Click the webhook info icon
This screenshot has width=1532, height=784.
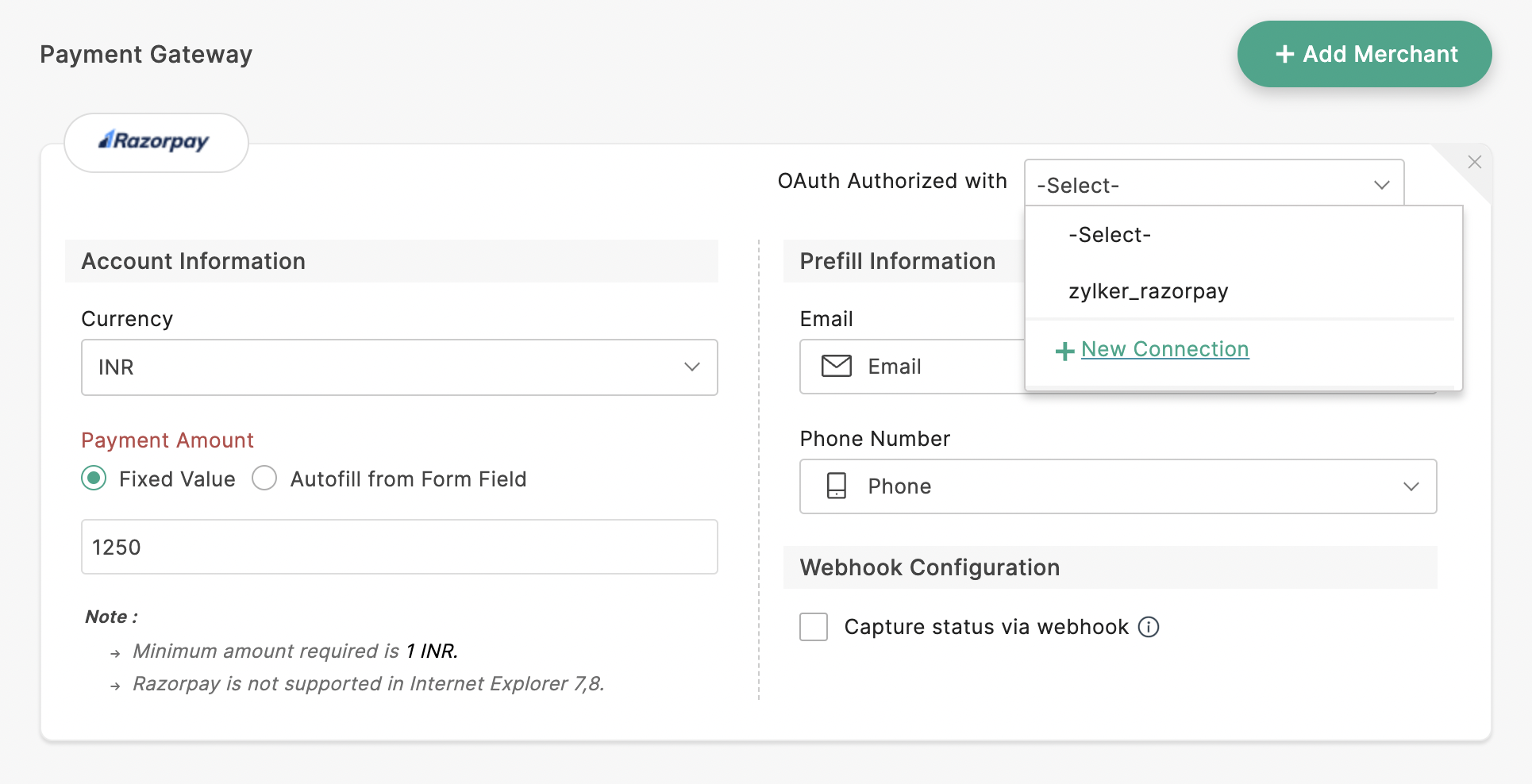[x=1149, y=627]
